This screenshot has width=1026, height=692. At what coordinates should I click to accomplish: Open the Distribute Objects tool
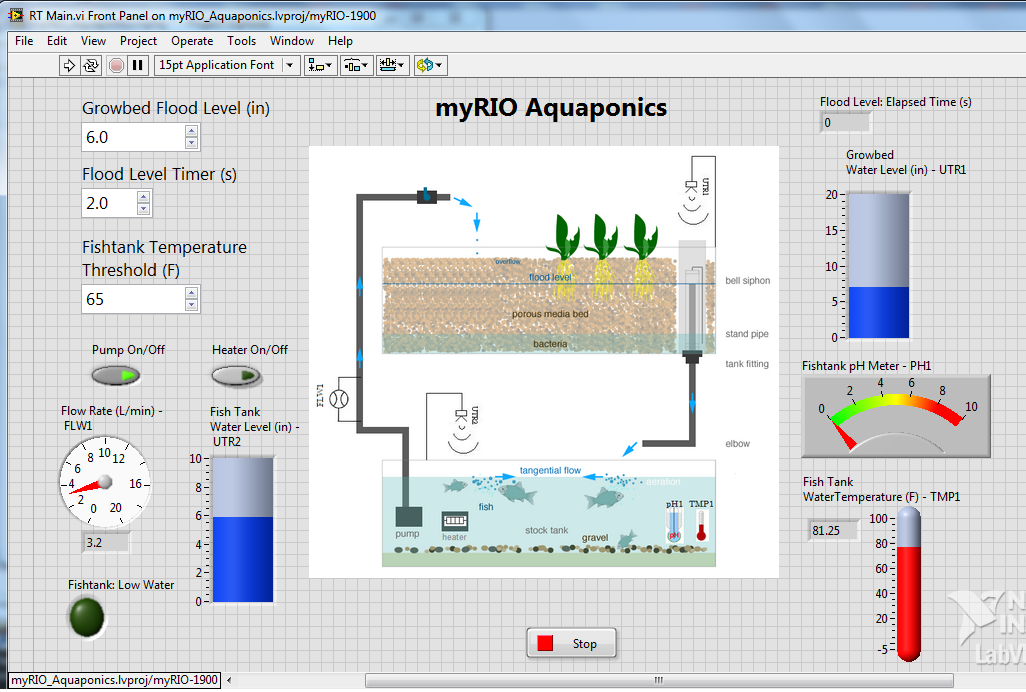click(356, 65)
